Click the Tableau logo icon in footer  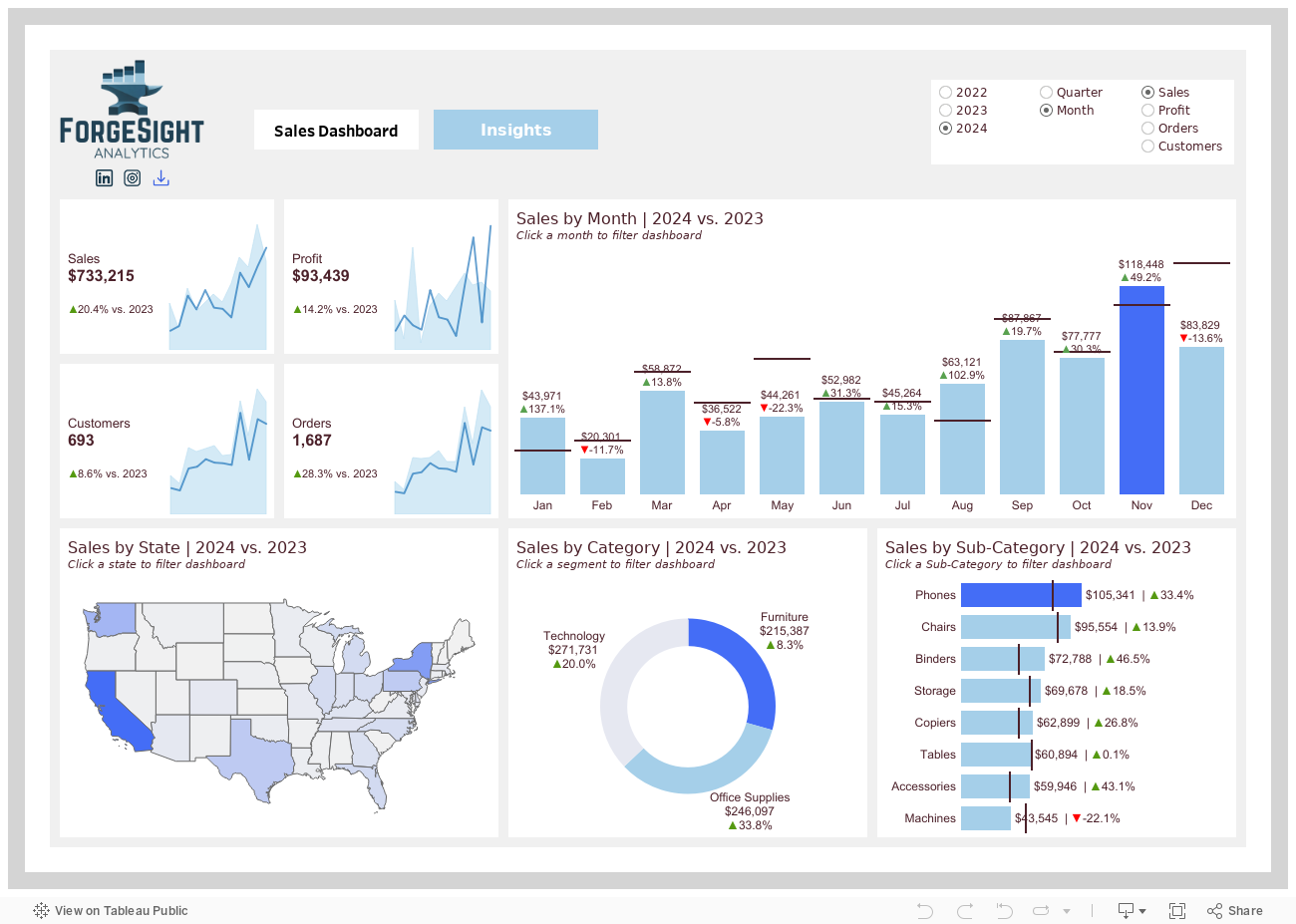[41, 910]
